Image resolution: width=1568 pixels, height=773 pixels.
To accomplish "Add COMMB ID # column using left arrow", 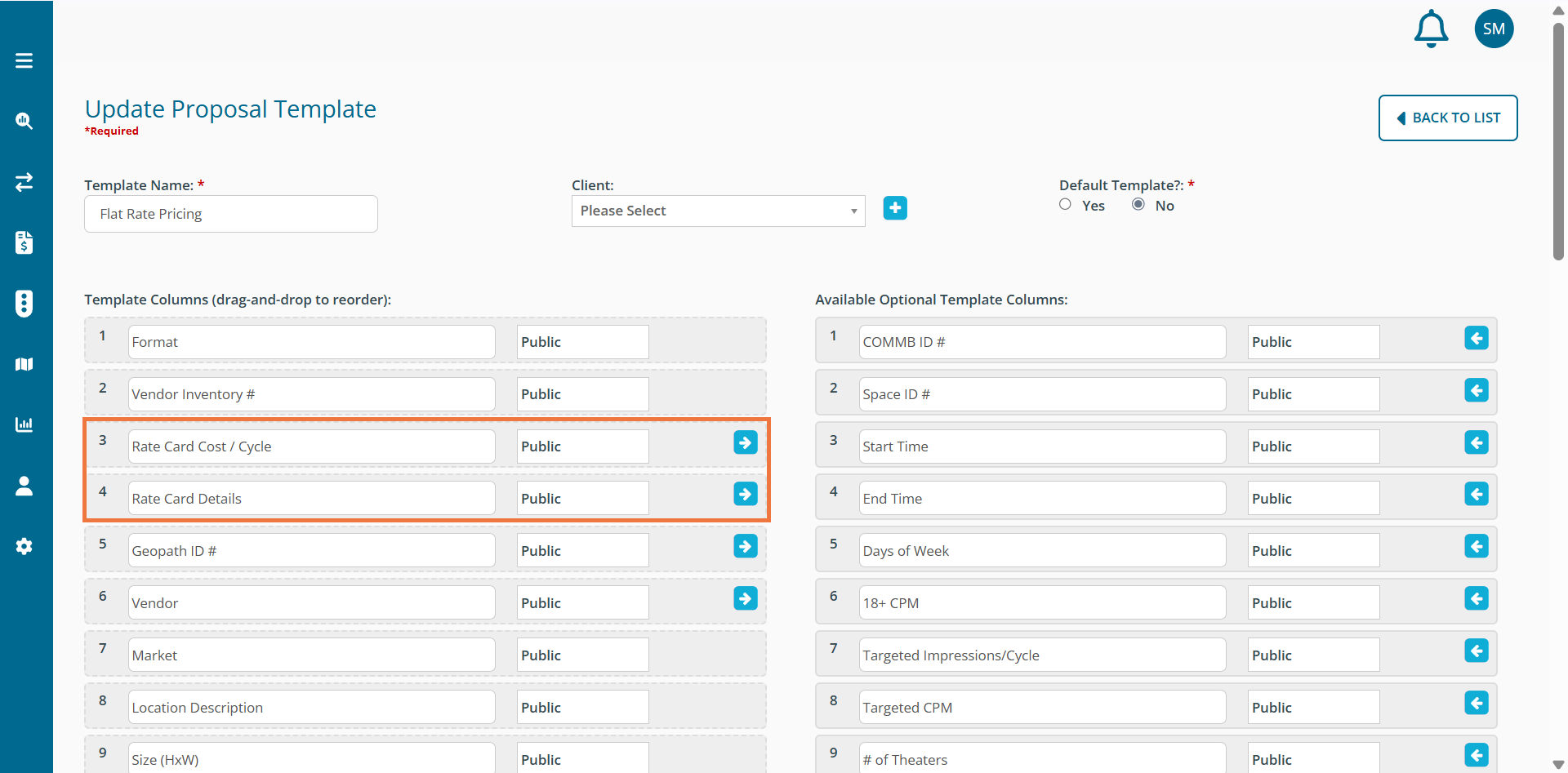I will pos(1476,338).
